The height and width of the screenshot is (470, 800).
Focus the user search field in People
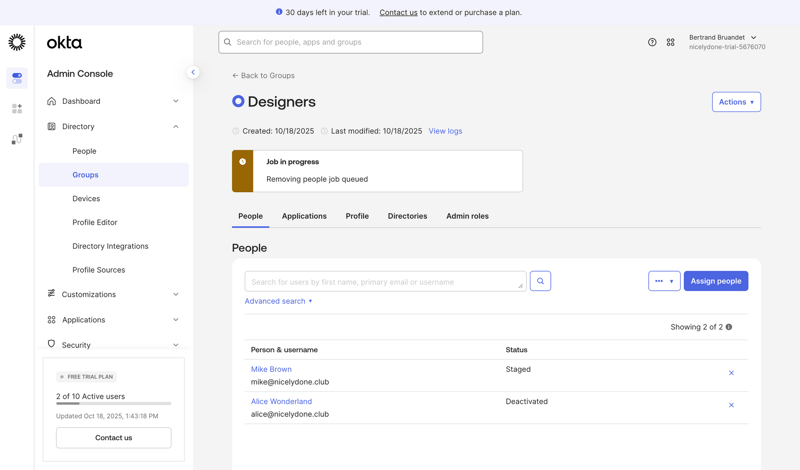tap(385, 282)
